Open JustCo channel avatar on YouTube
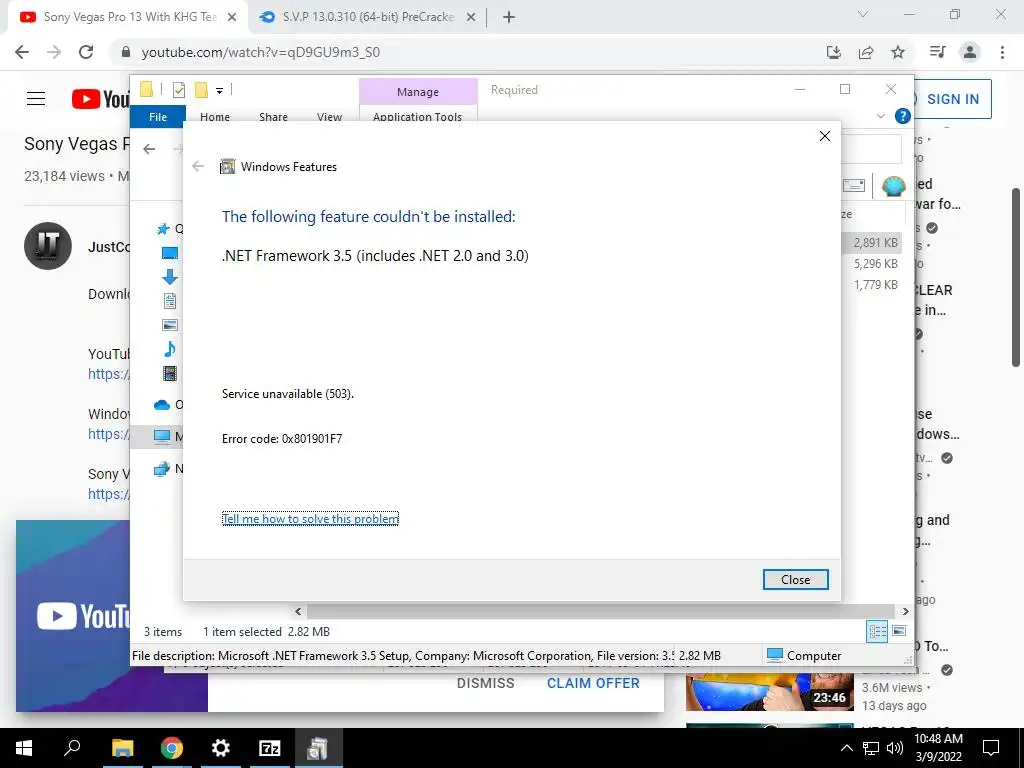1024x768 pixels. tap(48, 246)
